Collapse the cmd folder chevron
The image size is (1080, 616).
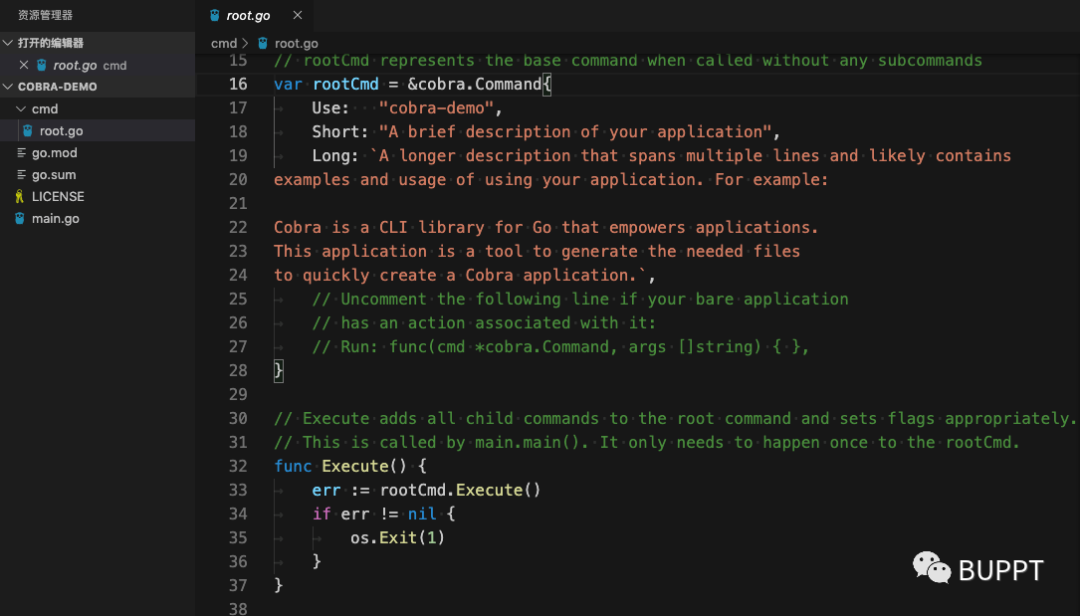click(21, 109)
